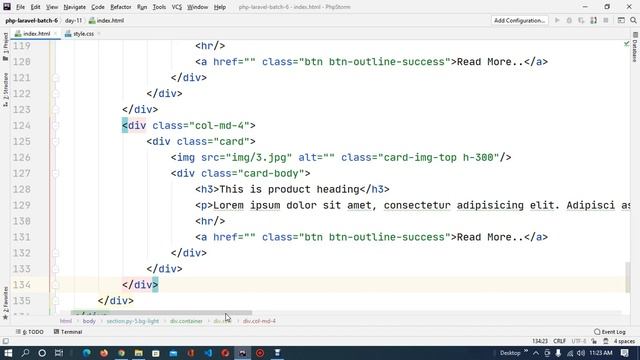640x360 pixels.
Task: Click the inspector hector icon in status bar
Action: pos(606,341)
